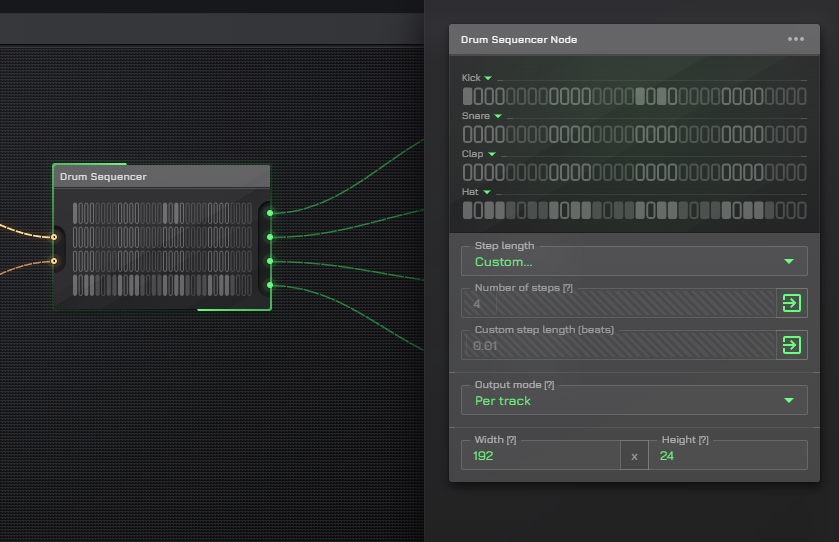Toggle the first step of the Clap track
Viewport: 839px width, 542px height.
pos(467,172)
